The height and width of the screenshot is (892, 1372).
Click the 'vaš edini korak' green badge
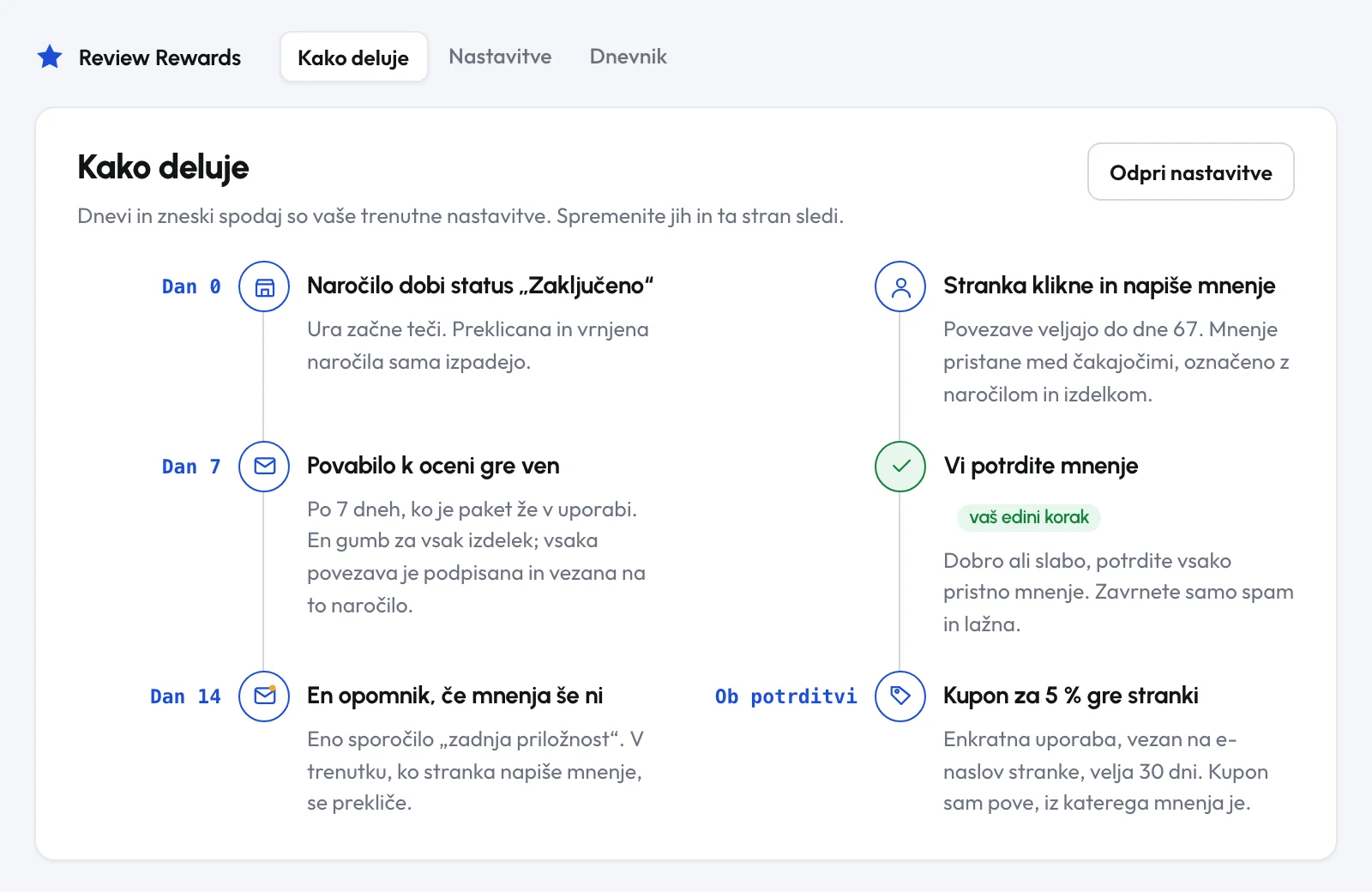pyautogui.click(x=1028, y=517)
